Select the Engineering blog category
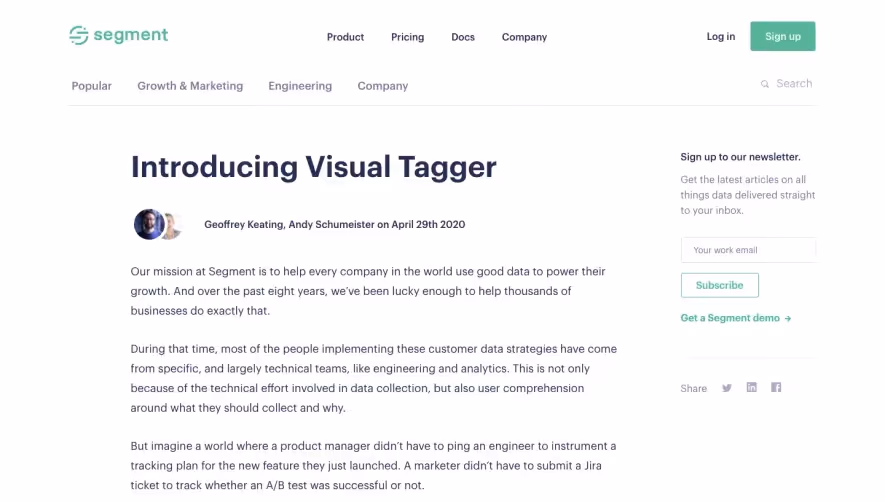This screenshot has width=885, height=502. pyautogui.click(x=300, y=86)
